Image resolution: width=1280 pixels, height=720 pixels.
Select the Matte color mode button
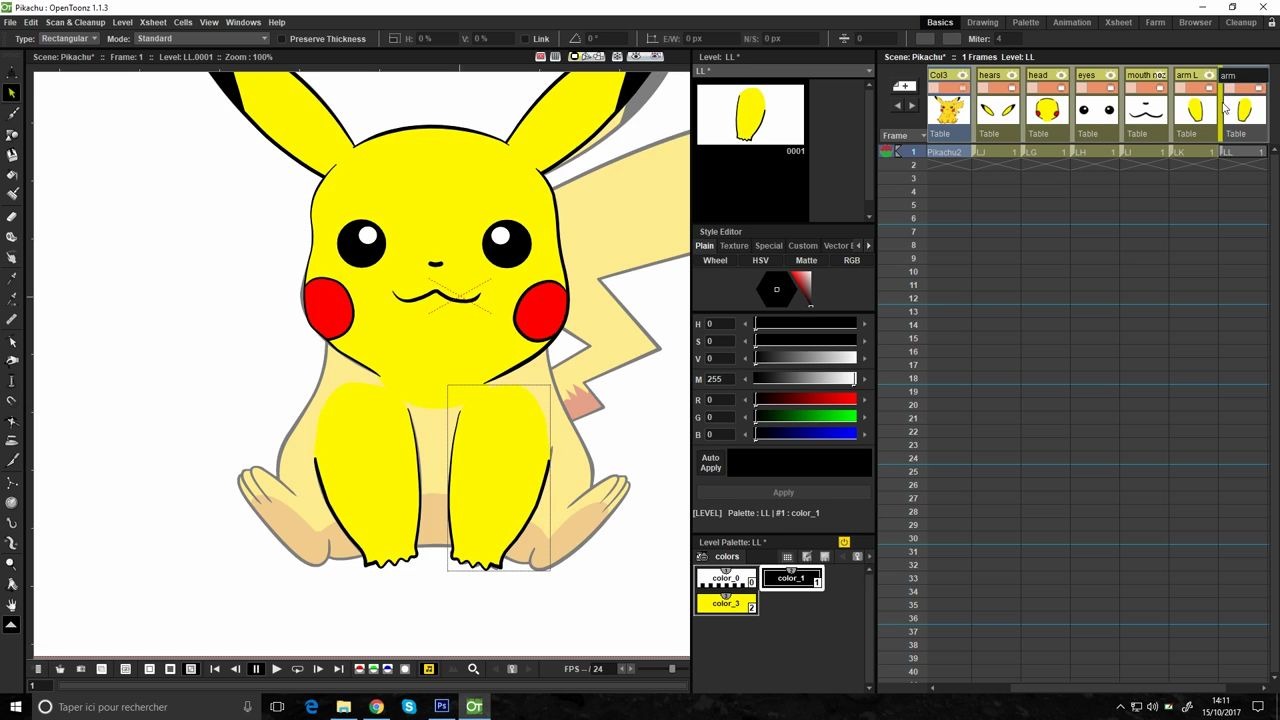(806, 260)
